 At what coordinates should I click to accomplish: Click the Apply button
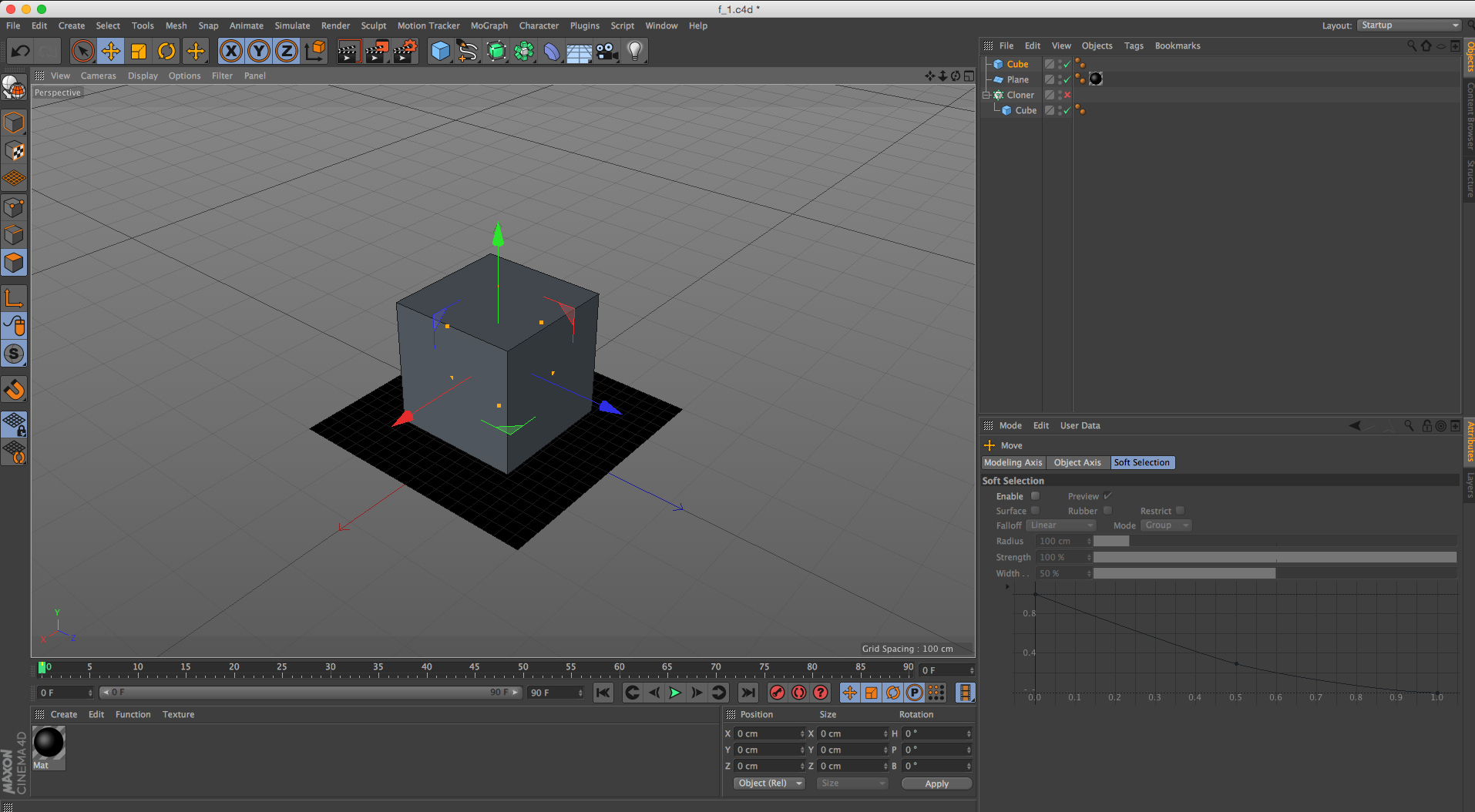pyautogui.click(x=936, y=783)
